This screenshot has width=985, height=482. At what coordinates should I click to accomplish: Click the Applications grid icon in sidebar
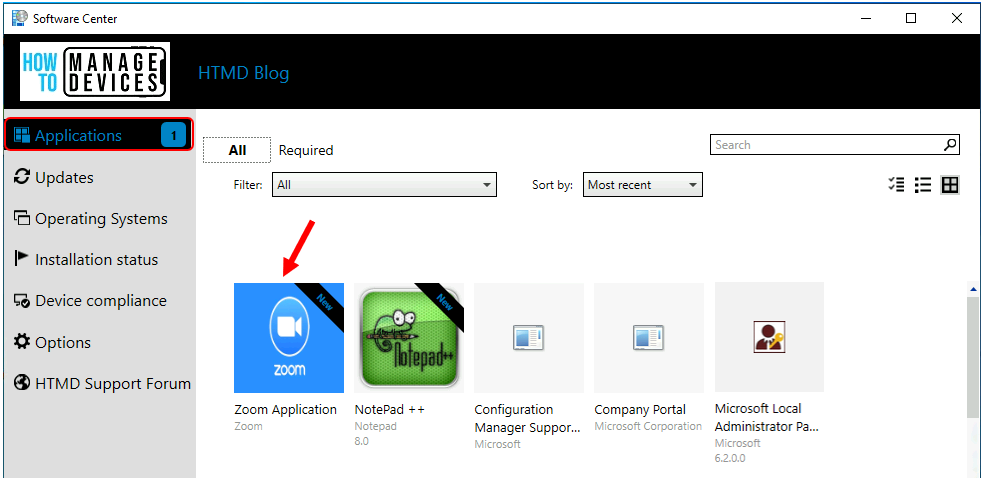[x=22, y=135]
